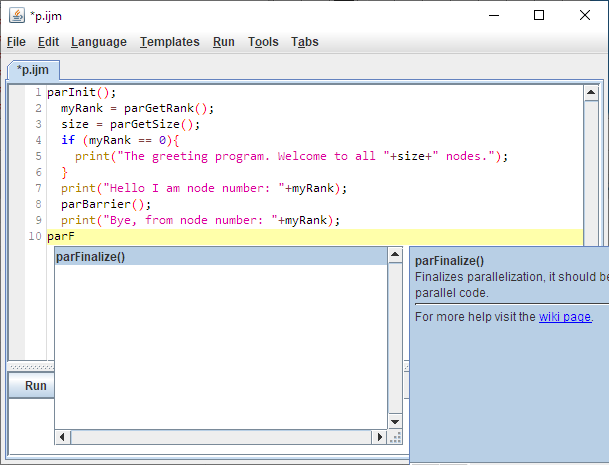Select parFinalize() in the autocomplete list
609x465 pixels.
[x=91, y=257]
